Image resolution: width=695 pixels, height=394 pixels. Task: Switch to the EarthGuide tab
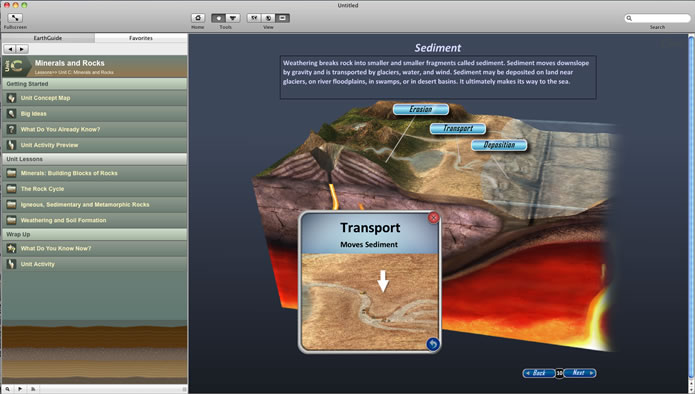click(x=48, y=38)
